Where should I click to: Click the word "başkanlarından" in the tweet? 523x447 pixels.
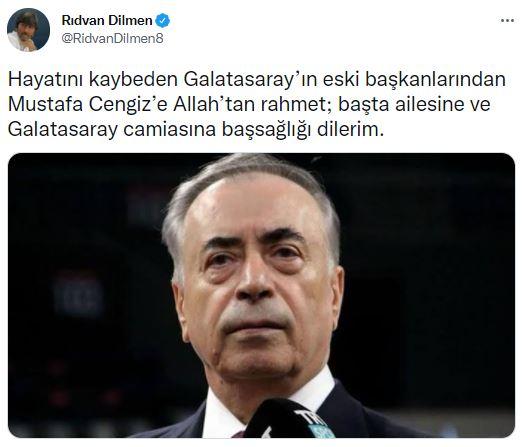436,79
